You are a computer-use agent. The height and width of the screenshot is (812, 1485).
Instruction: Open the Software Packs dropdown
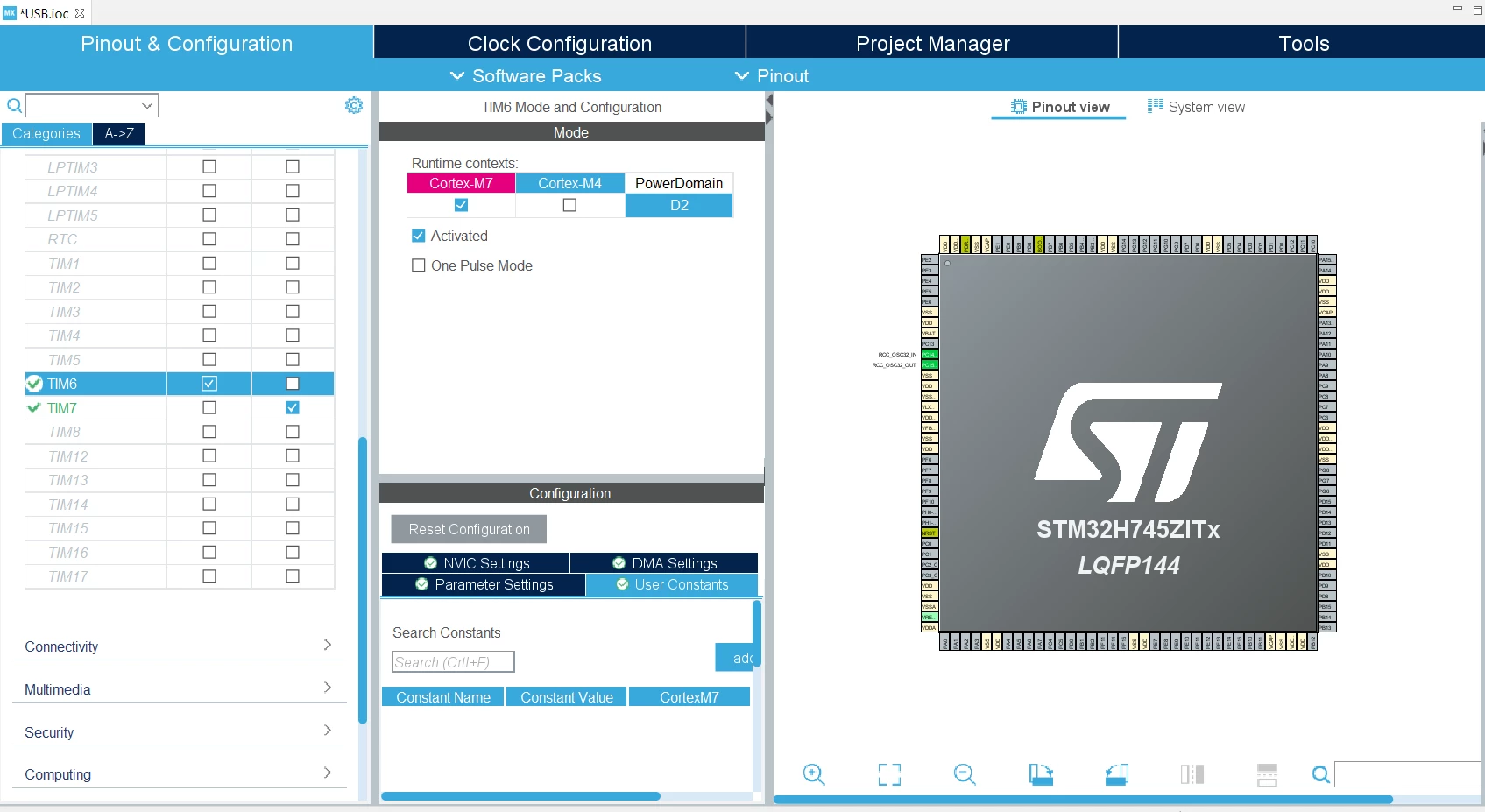pyautogui.click(x=526, y=76)
